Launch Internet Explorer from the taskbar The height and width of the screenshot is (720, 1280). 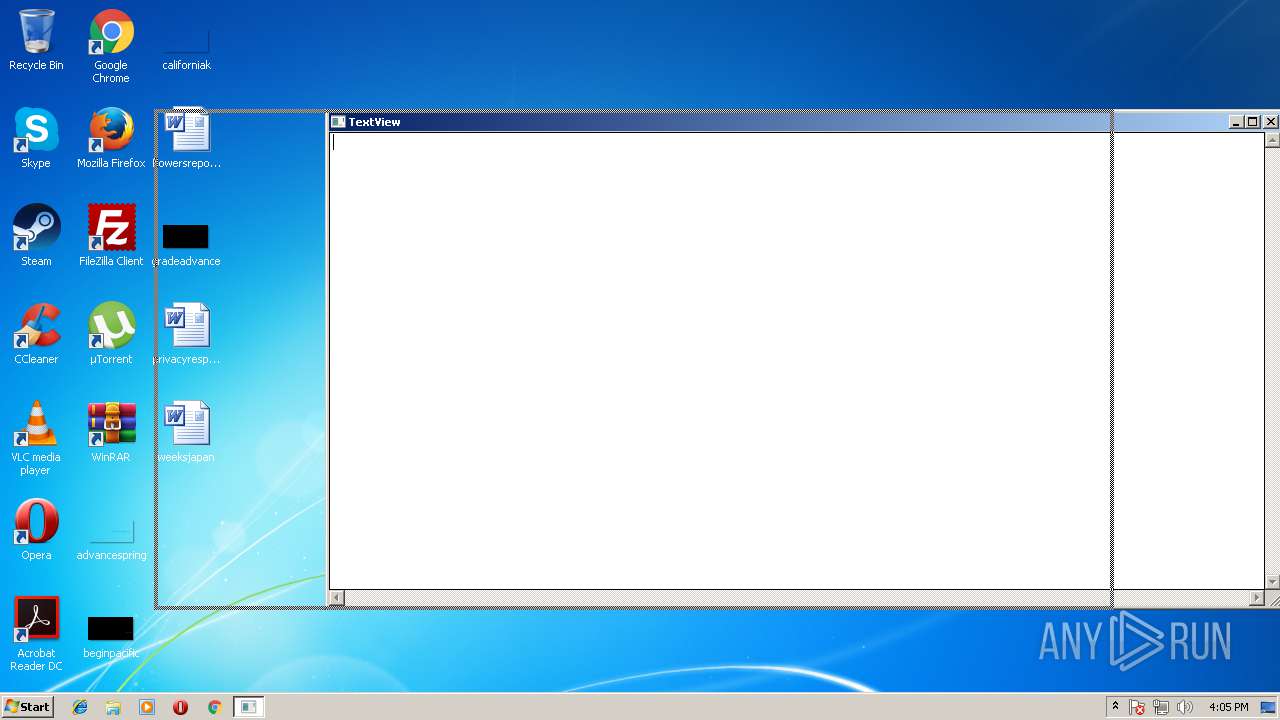coord(80,707)
